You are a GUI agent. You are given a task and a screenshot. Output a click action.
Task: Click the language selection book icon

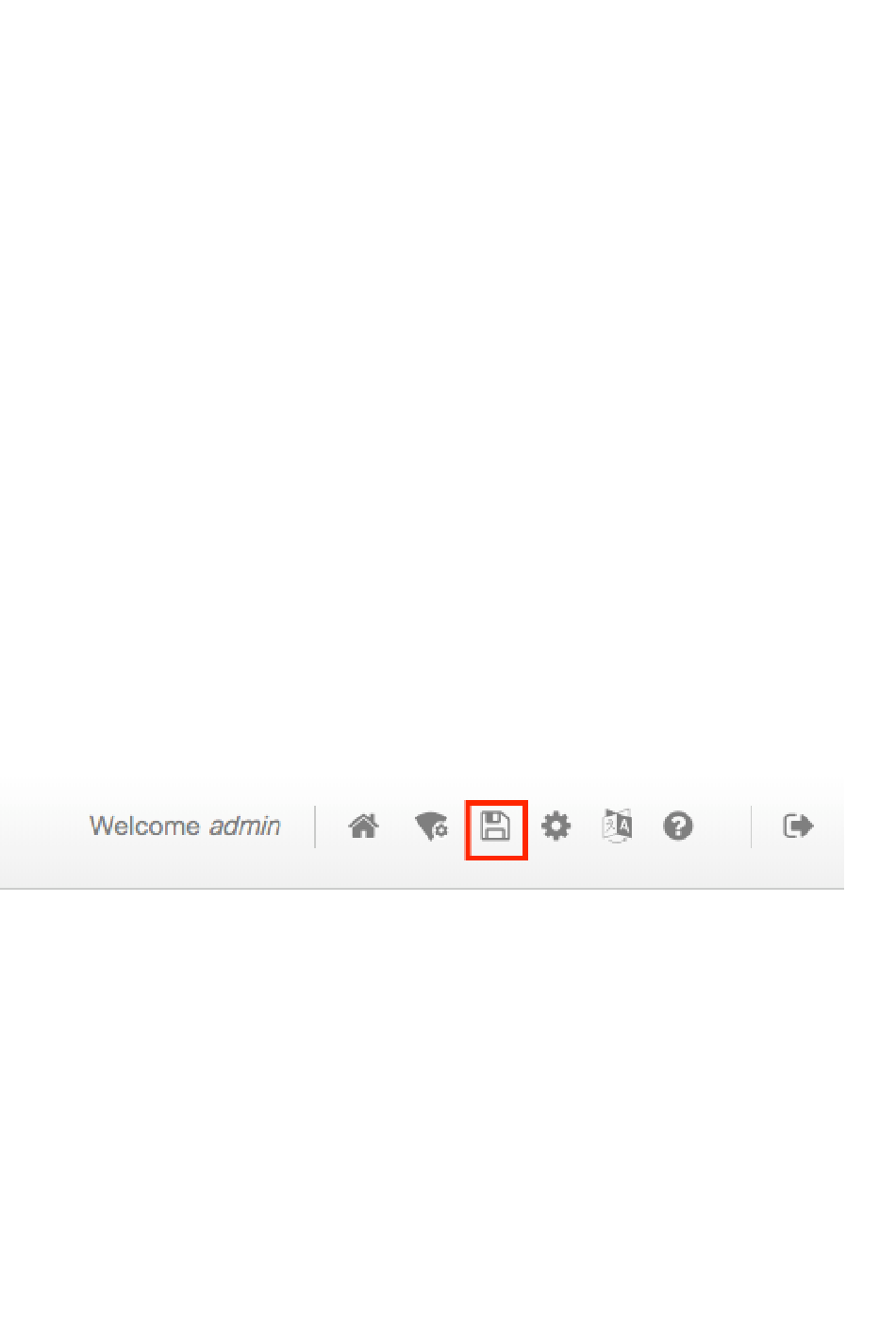coord(617,826)
